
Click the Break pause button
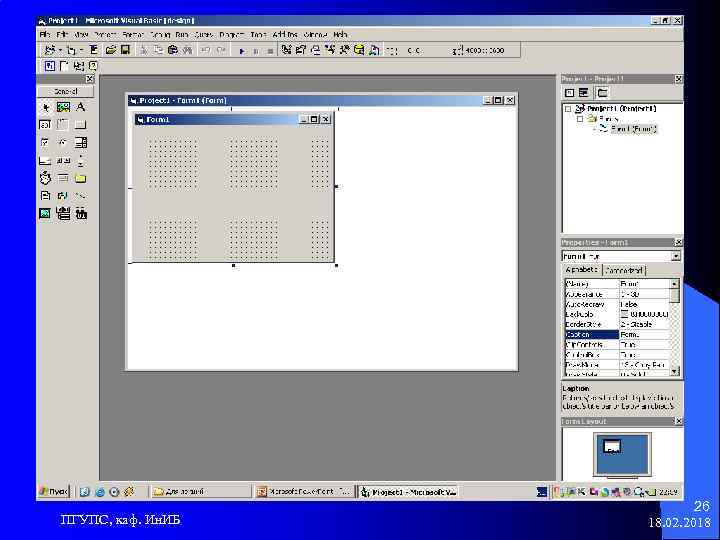pyautogui.click(x=256, y=51)
